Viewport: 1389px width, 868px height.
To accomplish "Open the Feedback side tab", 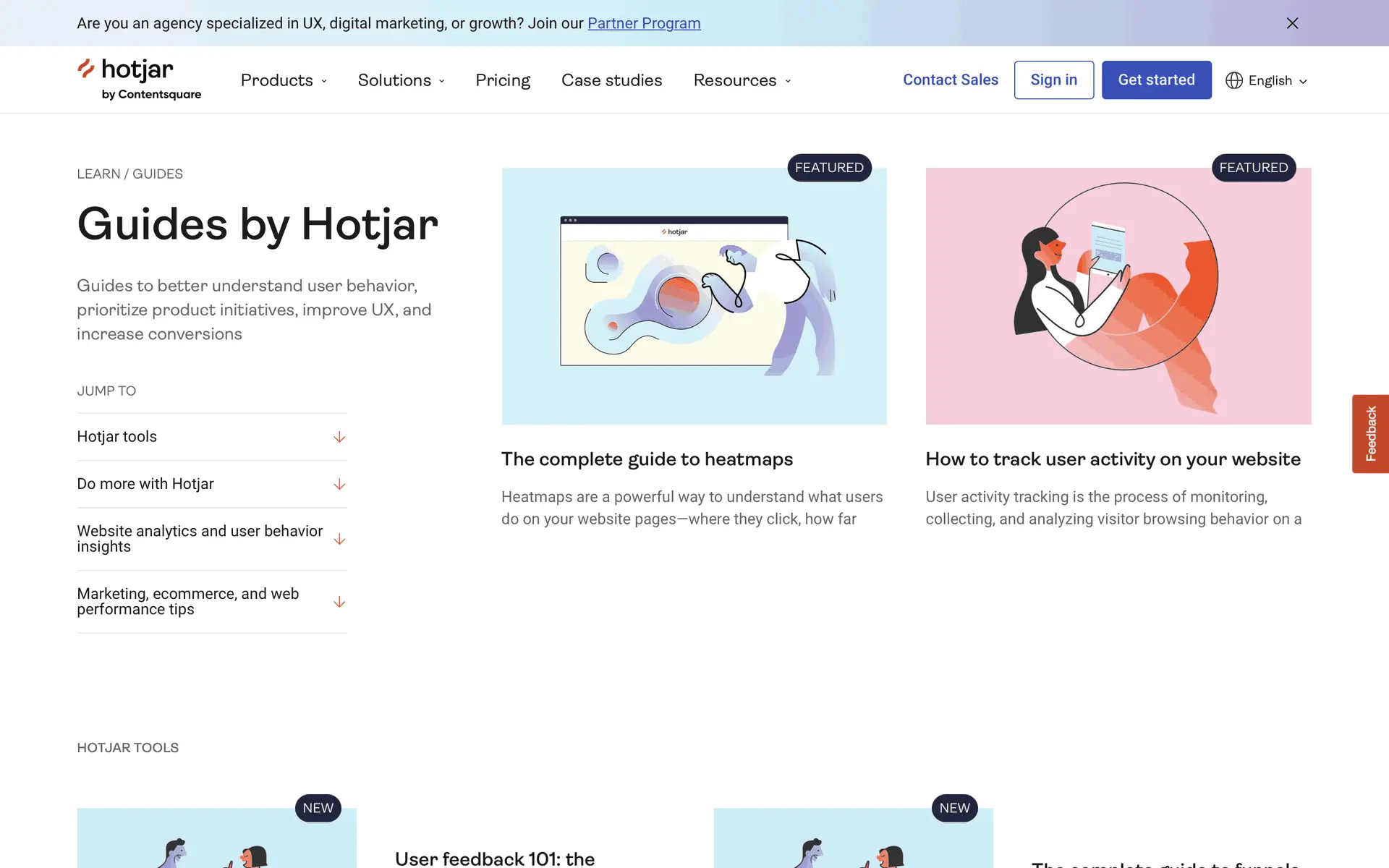I will 1370,433.
